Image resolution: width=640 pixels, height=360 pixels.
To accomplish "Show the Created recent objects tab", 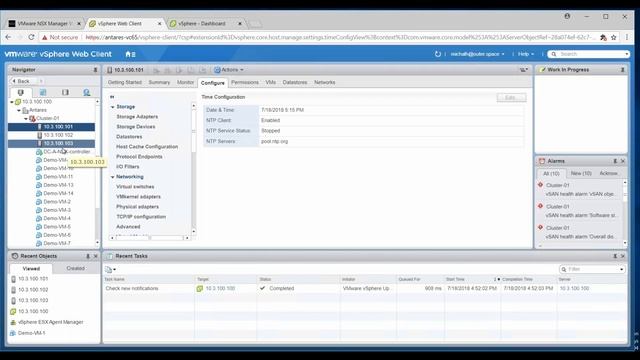I will [x=76, y=269].
